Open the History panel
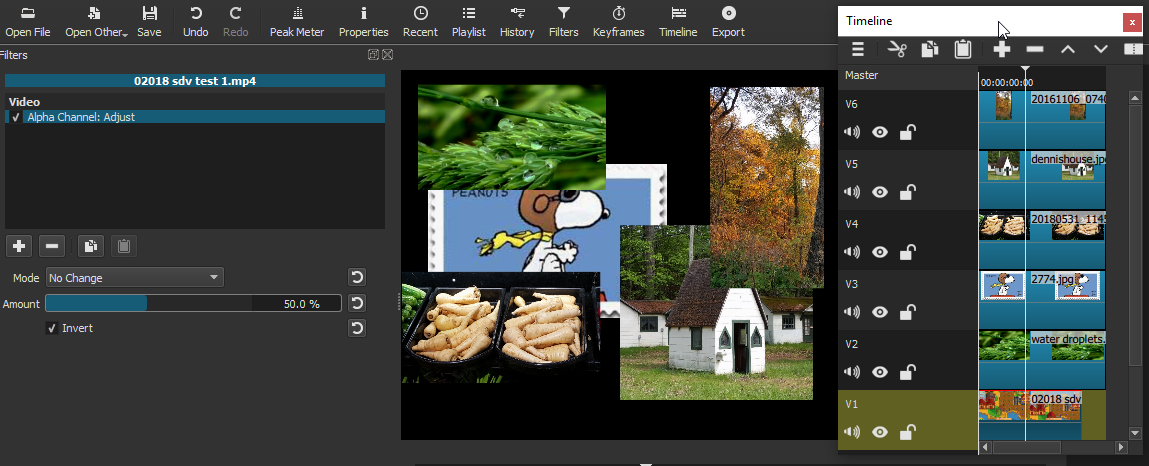1149x466 pixels. pyautogui.click(x=517, y=22)
